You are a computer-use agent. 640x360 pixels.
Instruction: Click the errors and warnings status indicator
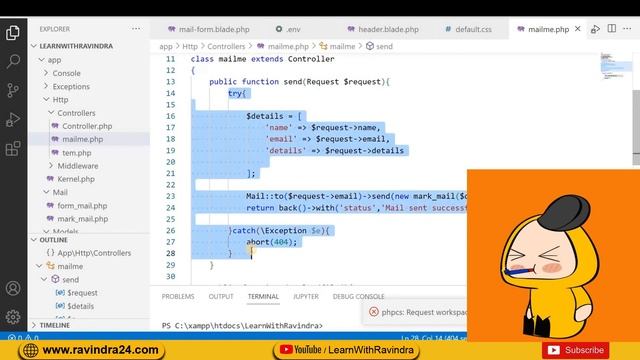coord(23,338)
